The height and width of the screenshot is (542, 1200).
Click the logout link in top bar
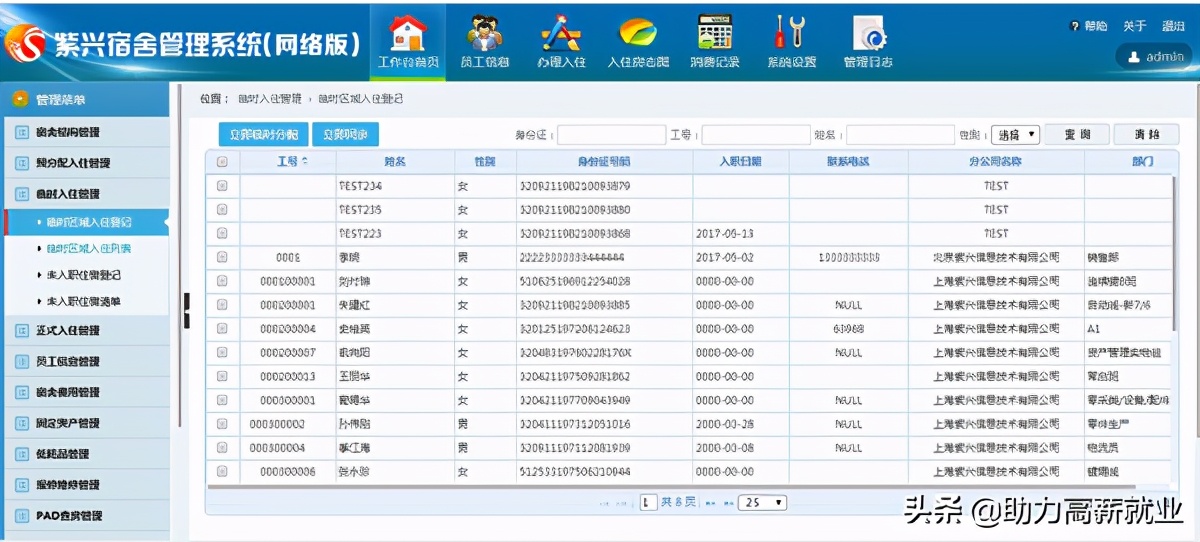click(x=1173, y=26)
